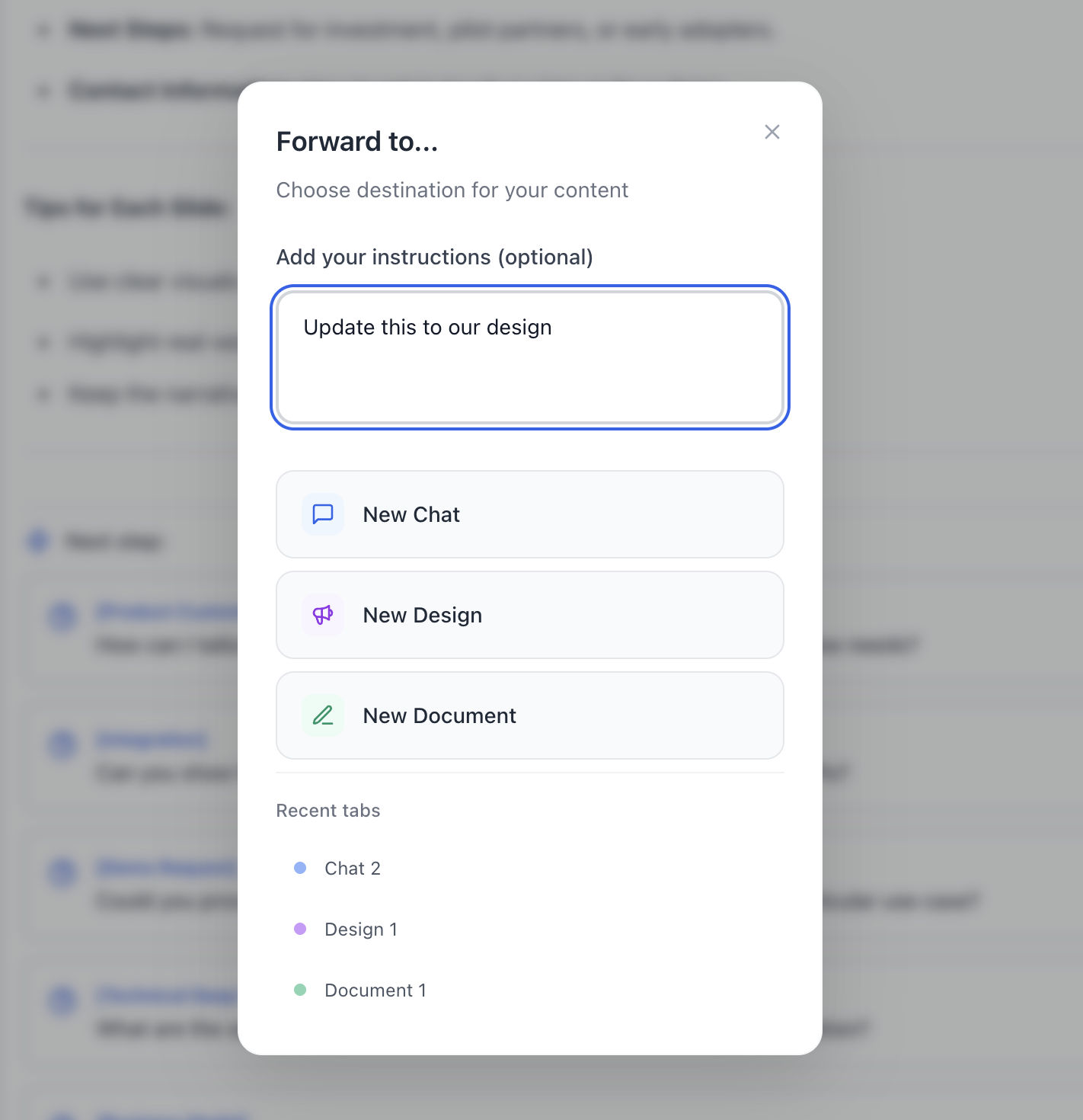Choose New Design as destination
Screen dimensions: 1083x1120
pos(530,615)
